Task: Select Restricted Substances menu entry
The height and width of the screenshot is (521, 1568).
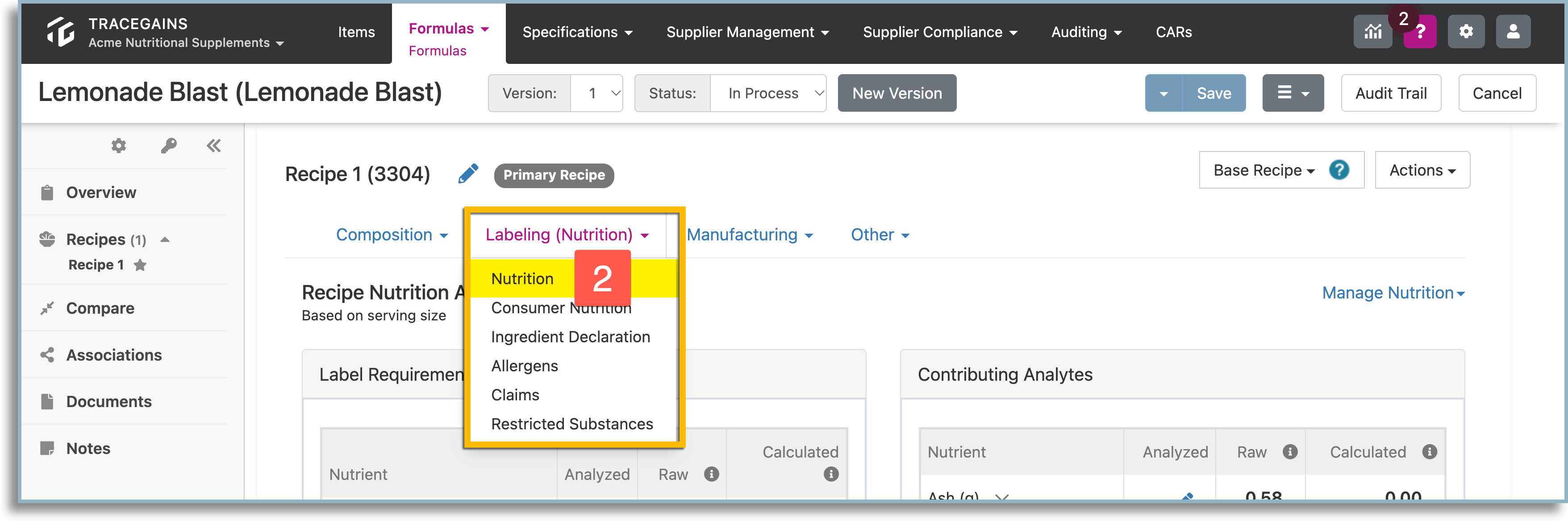Action: click(x=571, y=424)
